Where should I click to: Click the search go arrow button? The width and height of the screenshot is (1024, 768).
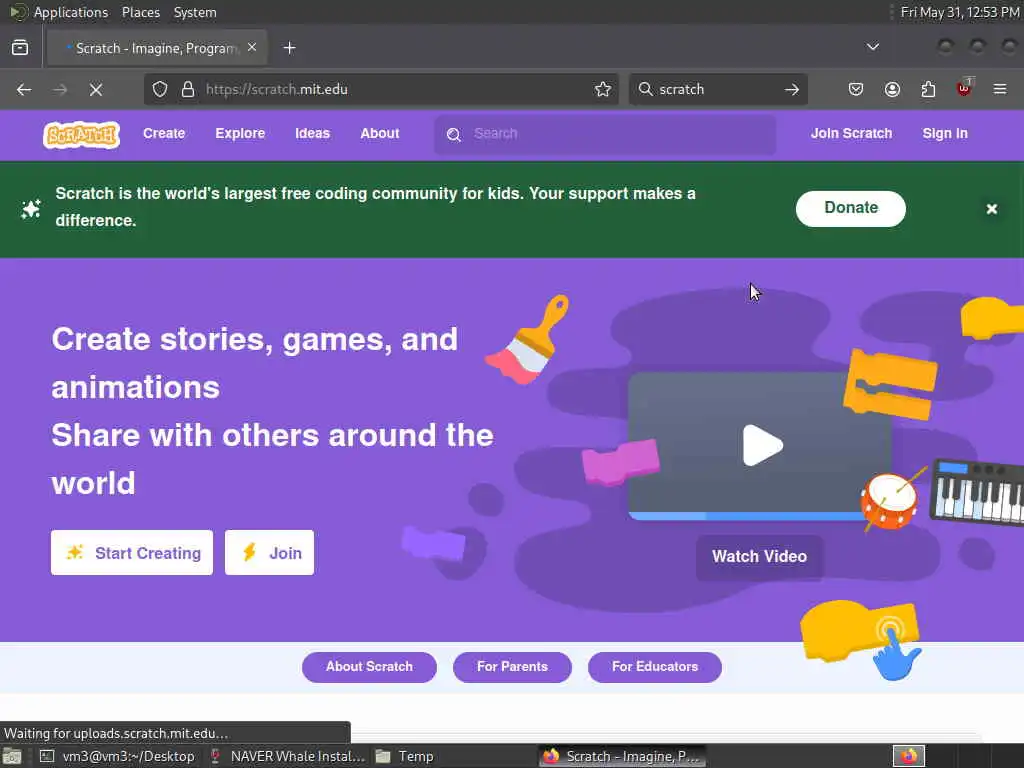[792, 89]
